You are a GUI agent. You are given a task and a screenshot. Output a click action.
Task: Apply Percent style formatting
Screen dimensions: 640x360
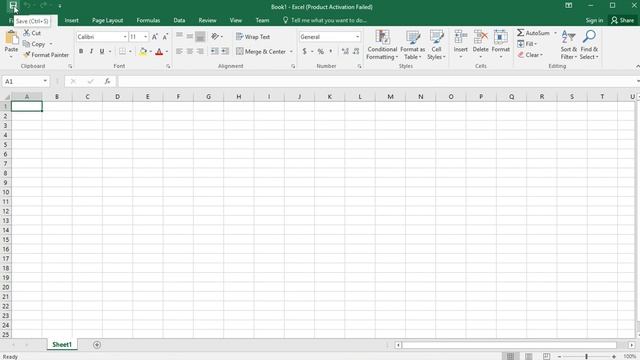click(321, 51)
